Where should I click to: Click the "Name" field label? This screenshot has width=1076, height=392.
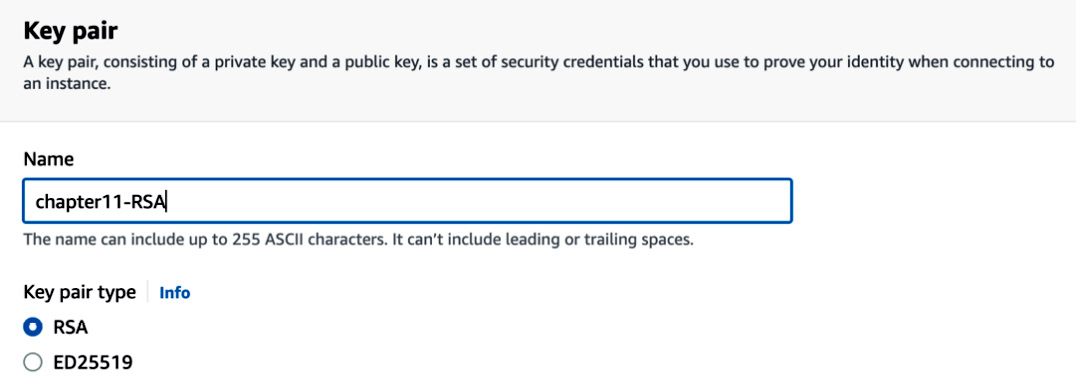coord(48,159)
